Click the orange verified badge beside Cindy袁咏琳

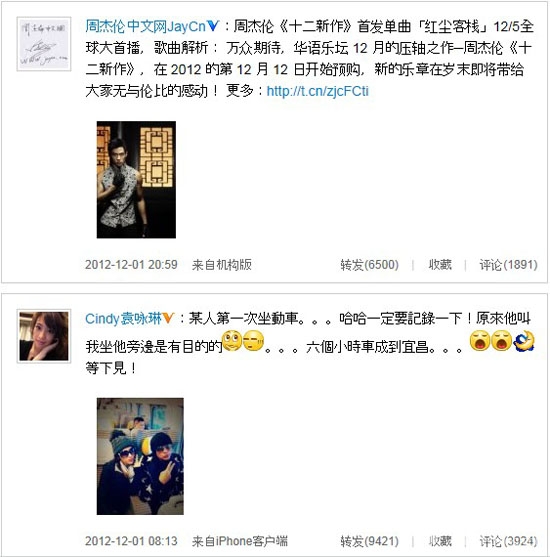coord(168,318)
